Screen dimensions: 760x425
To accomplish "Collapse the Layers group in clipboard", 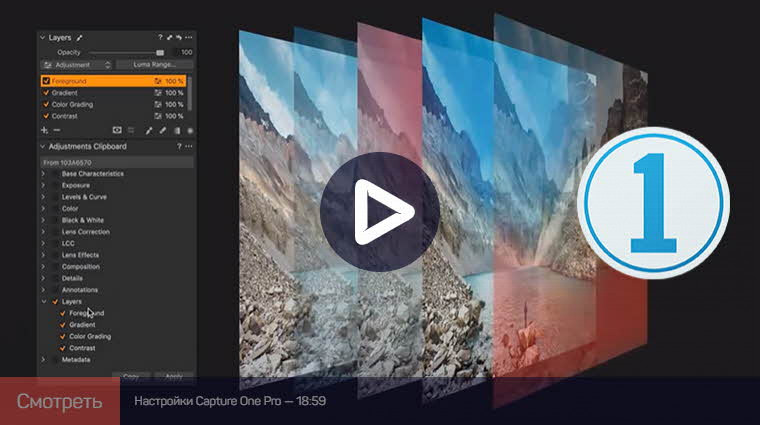I will pyautogui.click(x=43, y=301).
